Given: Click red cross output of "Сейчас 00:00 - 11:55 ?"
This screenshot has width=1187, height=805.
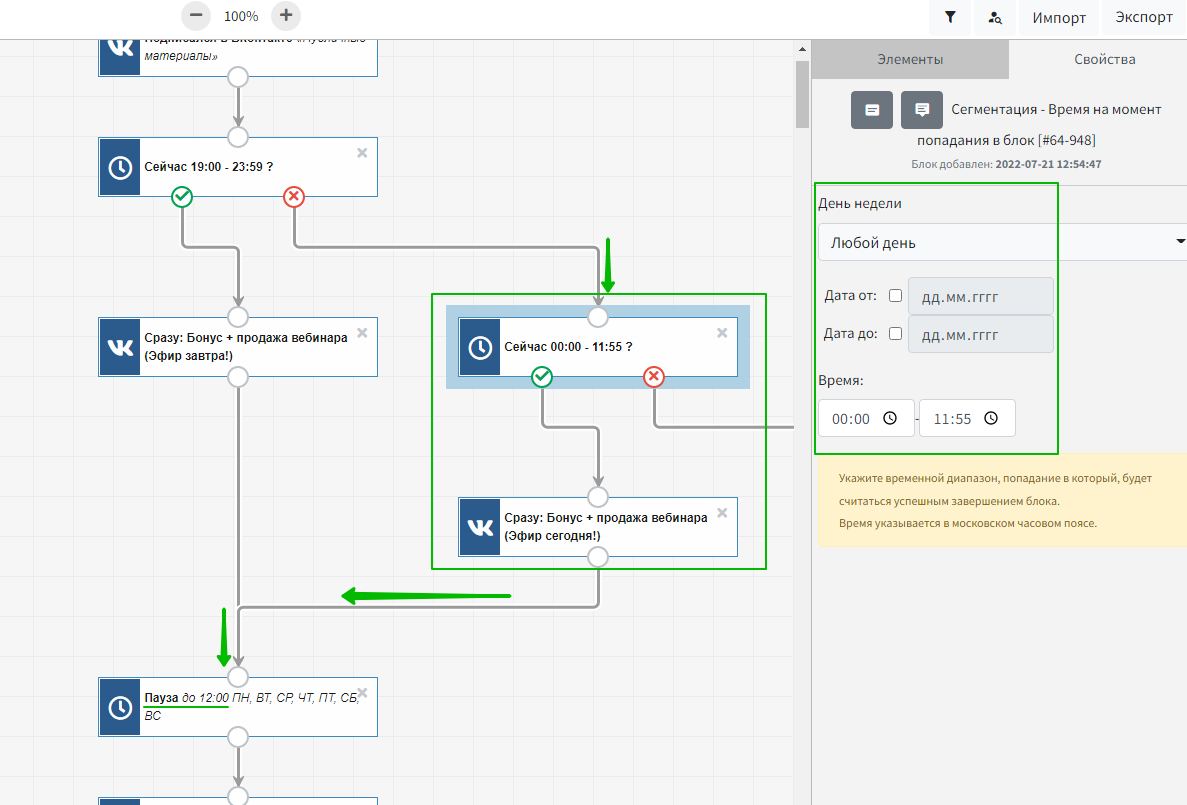Looking at the screenshot, I should 654,376.
